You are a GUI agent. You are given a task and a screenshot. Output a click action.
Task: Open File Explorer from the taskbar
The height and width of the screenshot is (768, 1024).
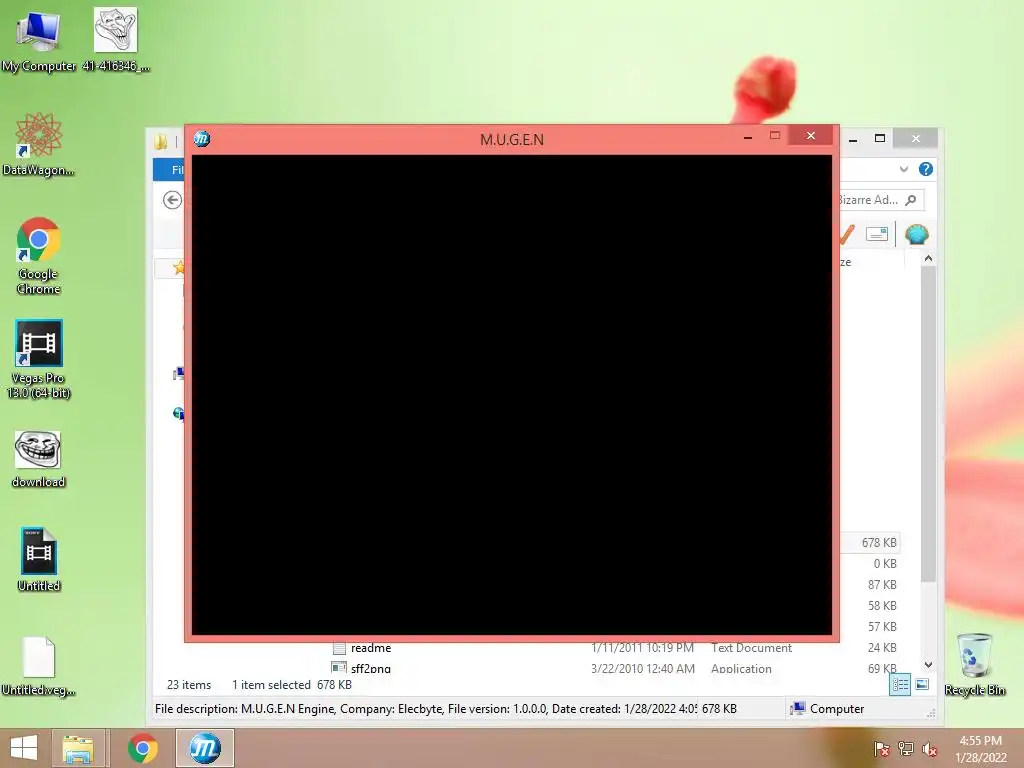click(x=78, y=748)
